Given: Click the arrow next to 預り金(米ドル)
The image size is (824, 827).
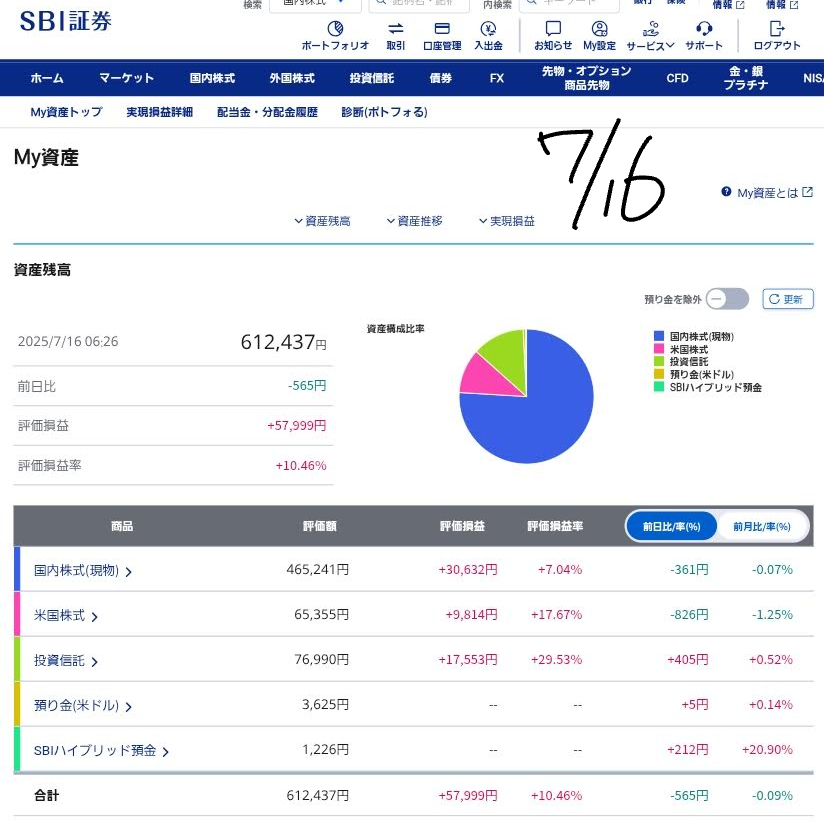Looking at the screenshot, I should [x=129, y=707].
